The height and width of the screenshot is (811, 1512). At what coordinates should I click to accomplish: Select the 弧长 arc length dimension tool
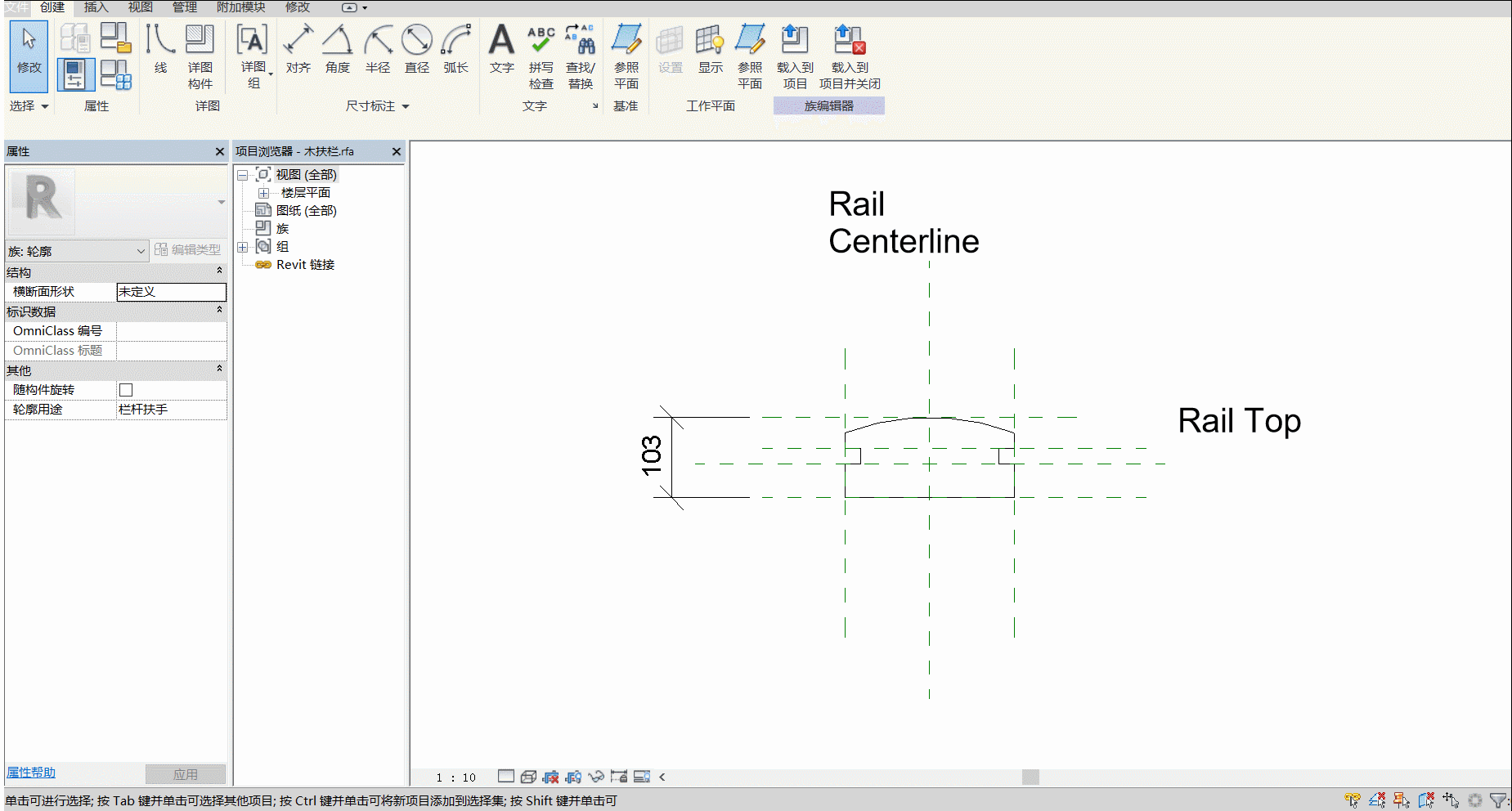point(455,50)
